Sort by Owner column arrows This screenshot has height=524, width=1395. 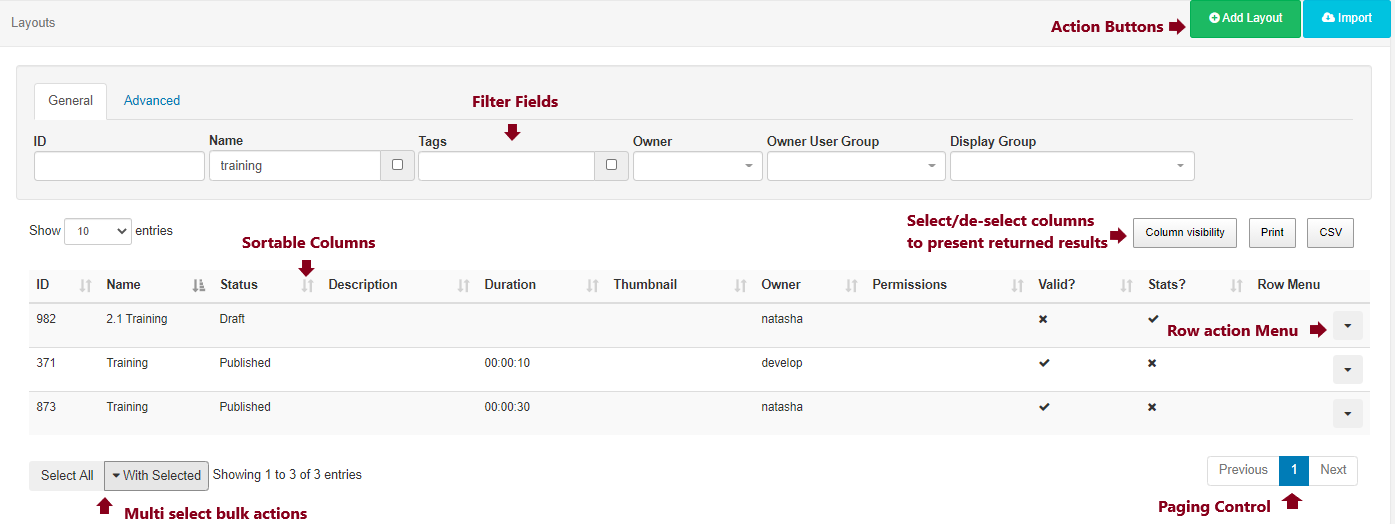pyautogui.click(x=851, y=286)
